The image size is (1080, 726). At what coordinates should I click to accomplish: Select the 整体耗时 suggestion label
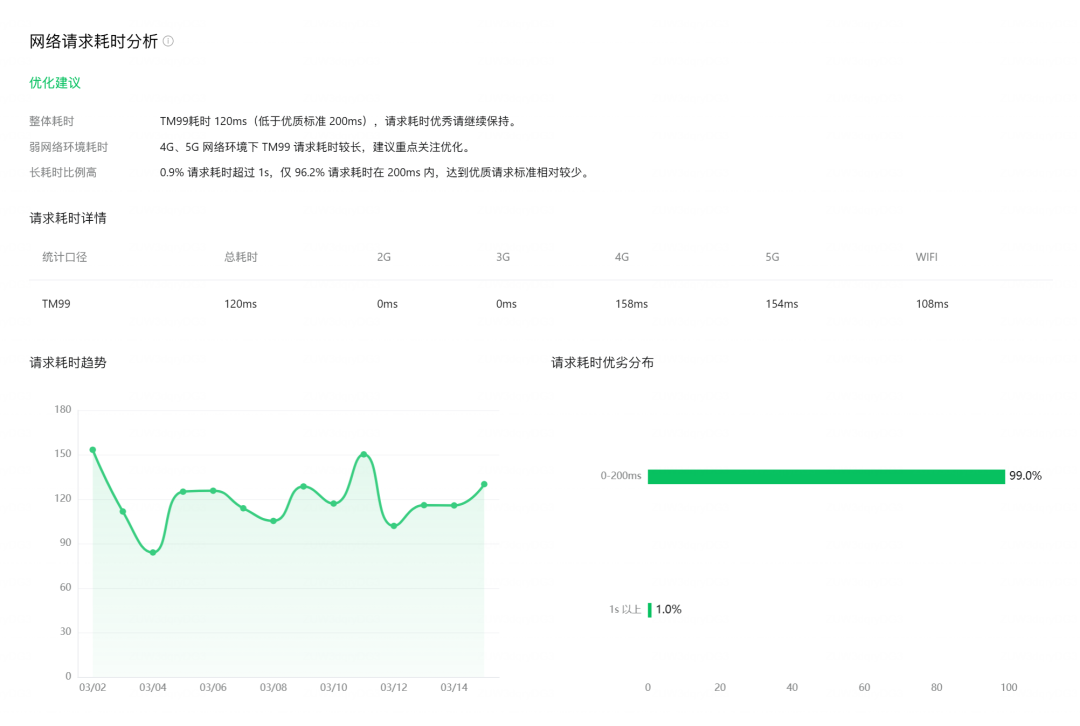(52, 121)
